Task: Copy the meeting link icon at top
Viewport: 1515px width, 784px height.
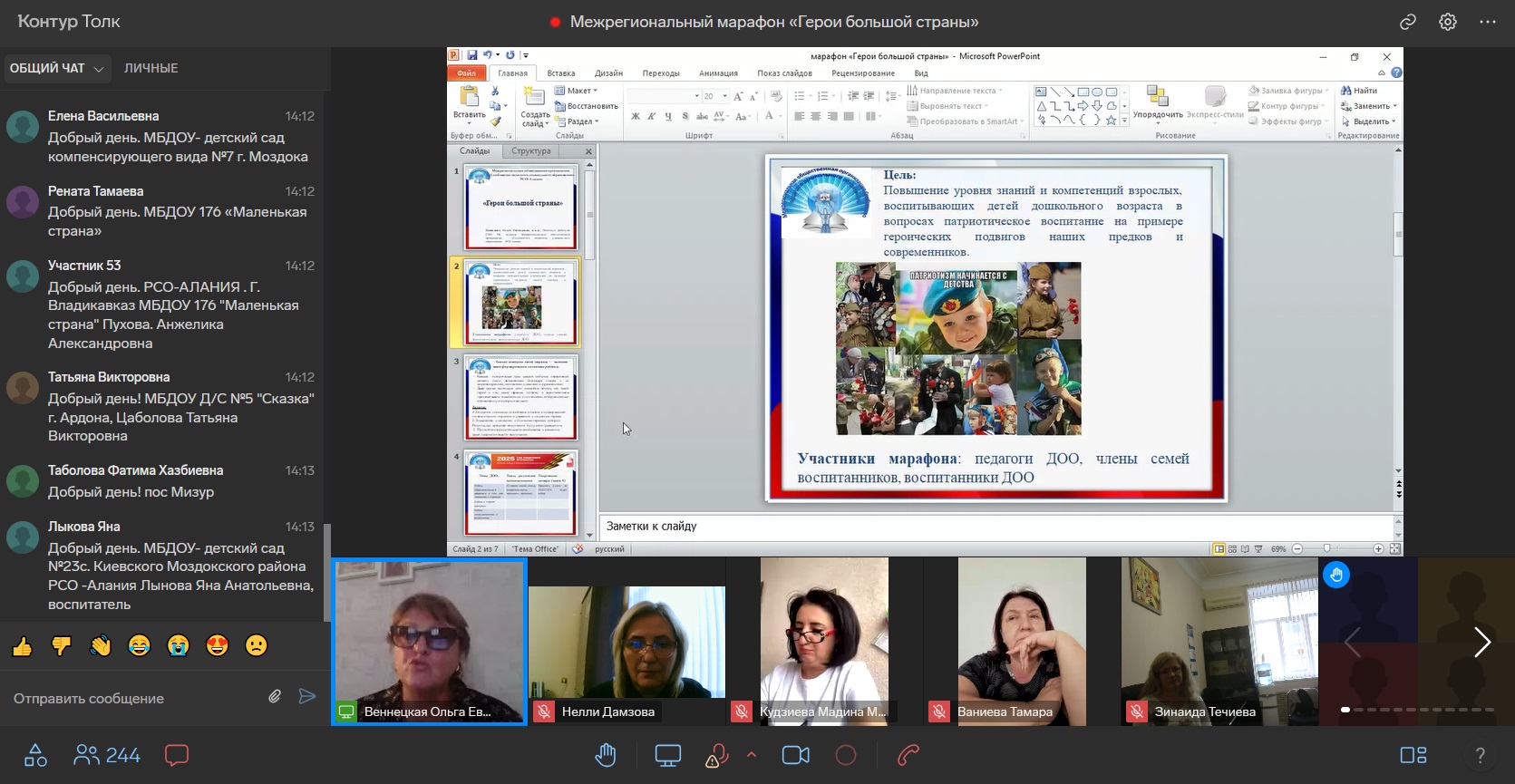Action: click(1408, 22)
